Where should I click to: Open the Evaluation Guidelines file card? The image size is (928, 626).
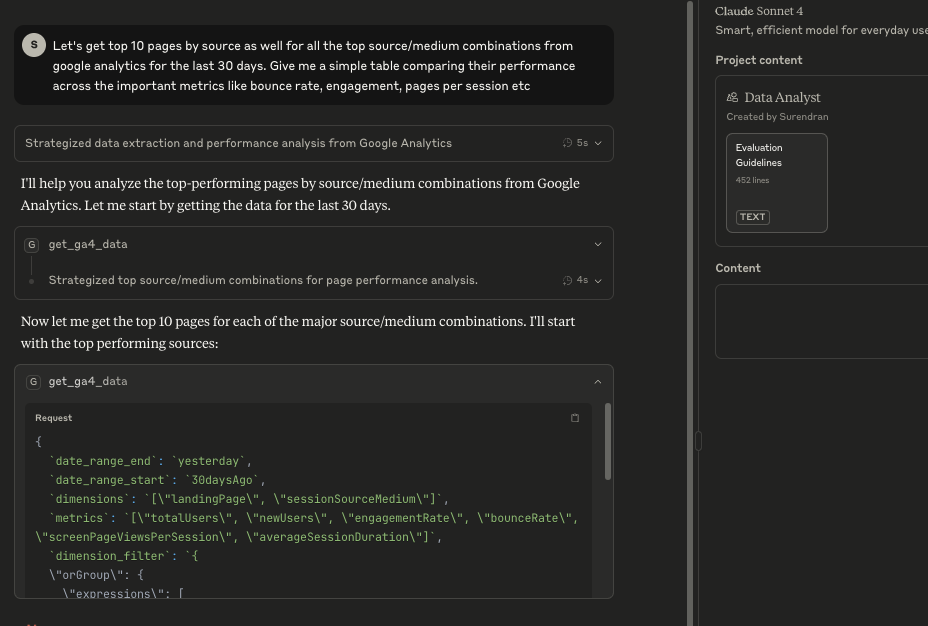[776, 183]
